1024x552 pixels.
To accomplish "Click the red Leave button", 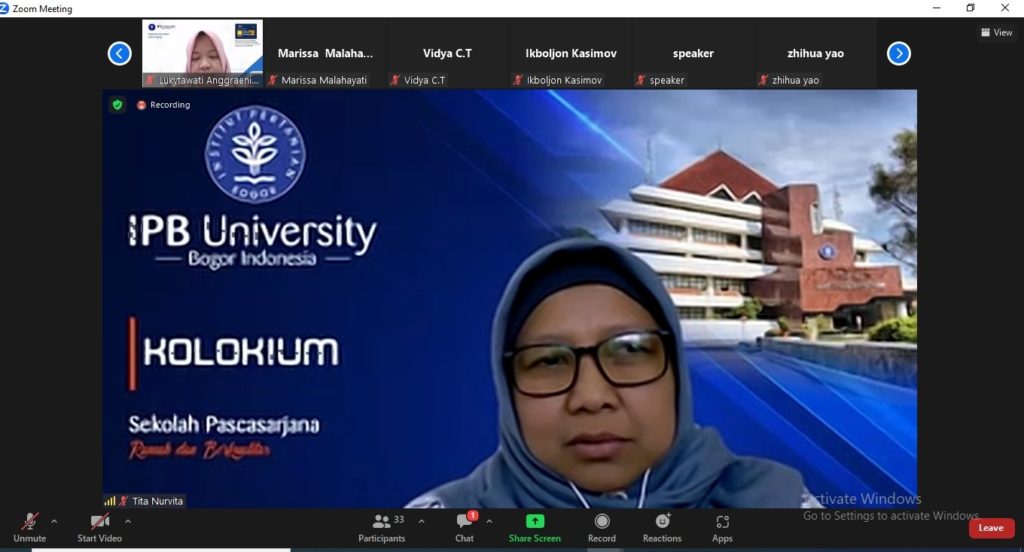I will tap(991, 528).
